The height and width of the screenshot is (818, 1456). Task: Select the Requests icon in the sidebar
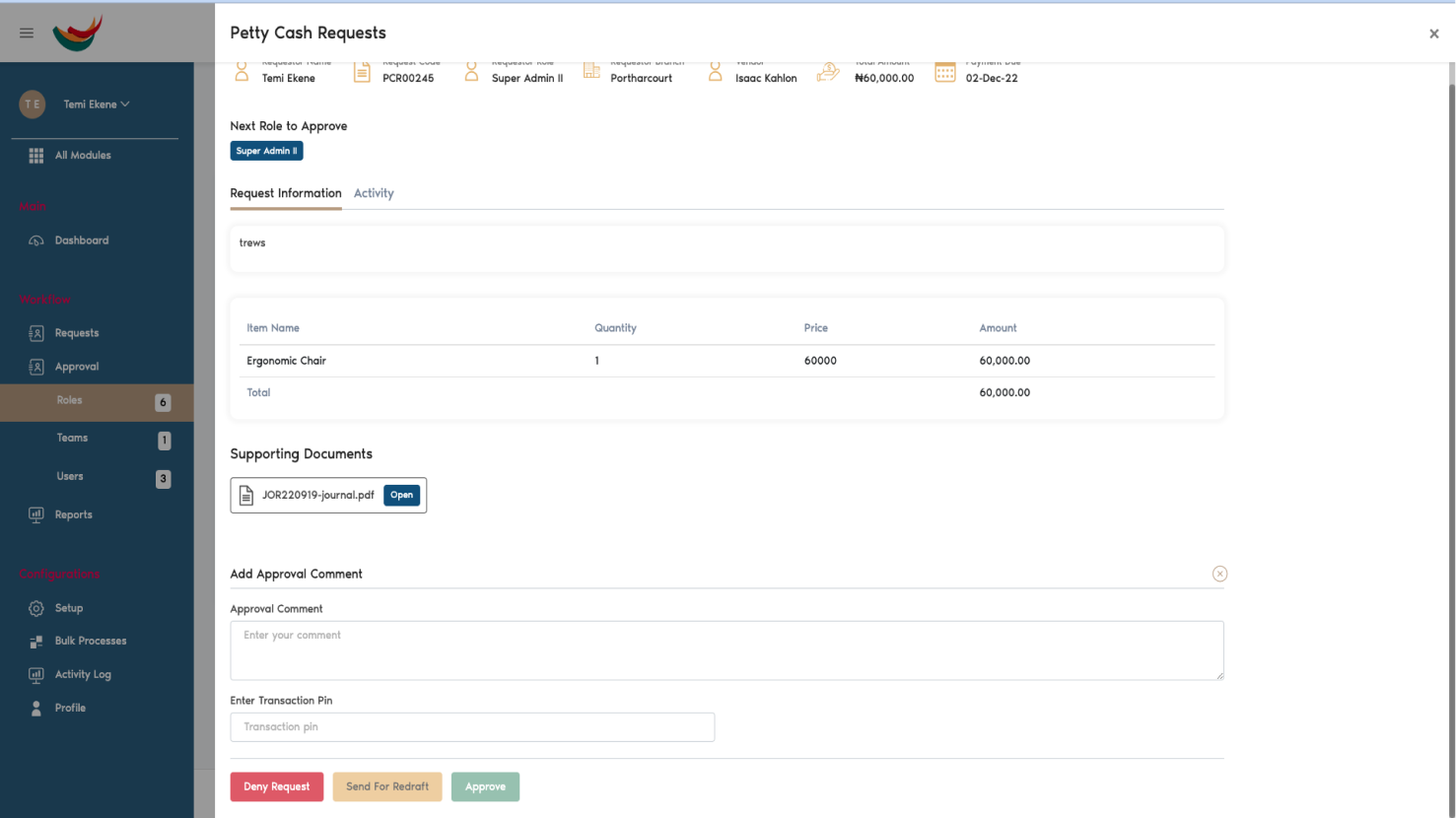[36, 332]
